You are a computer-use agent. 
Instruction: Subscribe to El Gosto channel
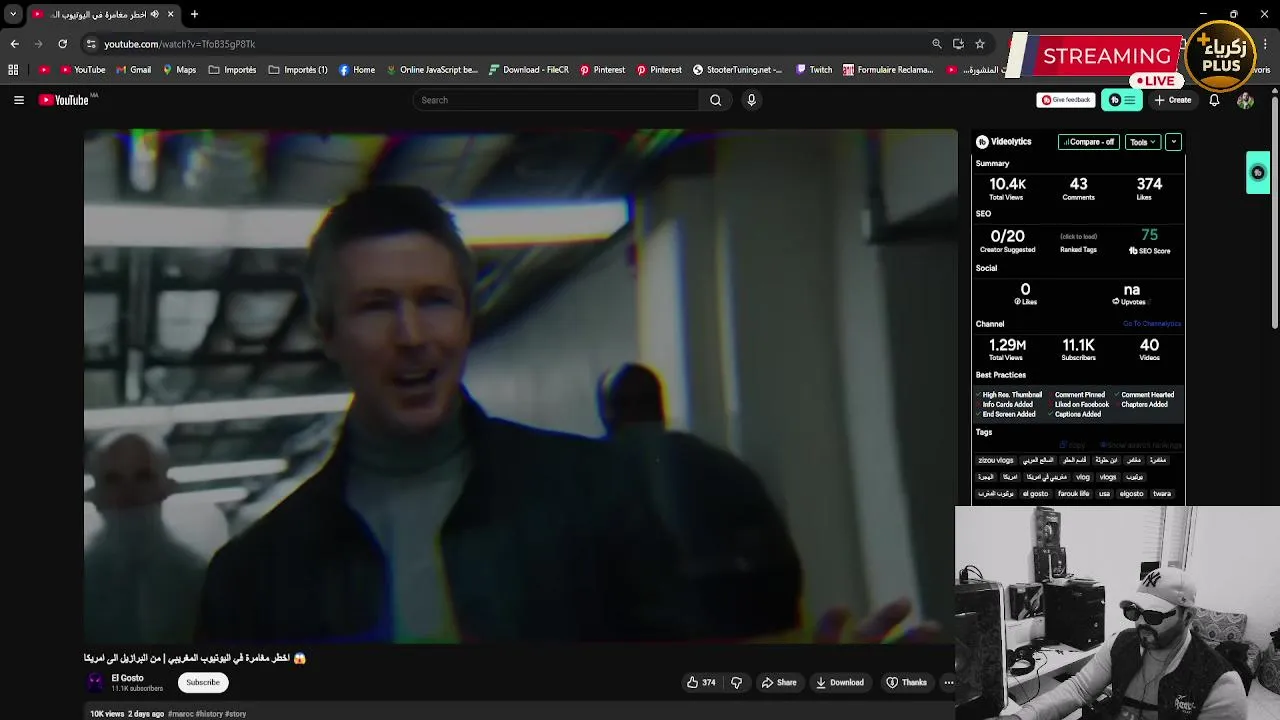(x=203, y=682)
